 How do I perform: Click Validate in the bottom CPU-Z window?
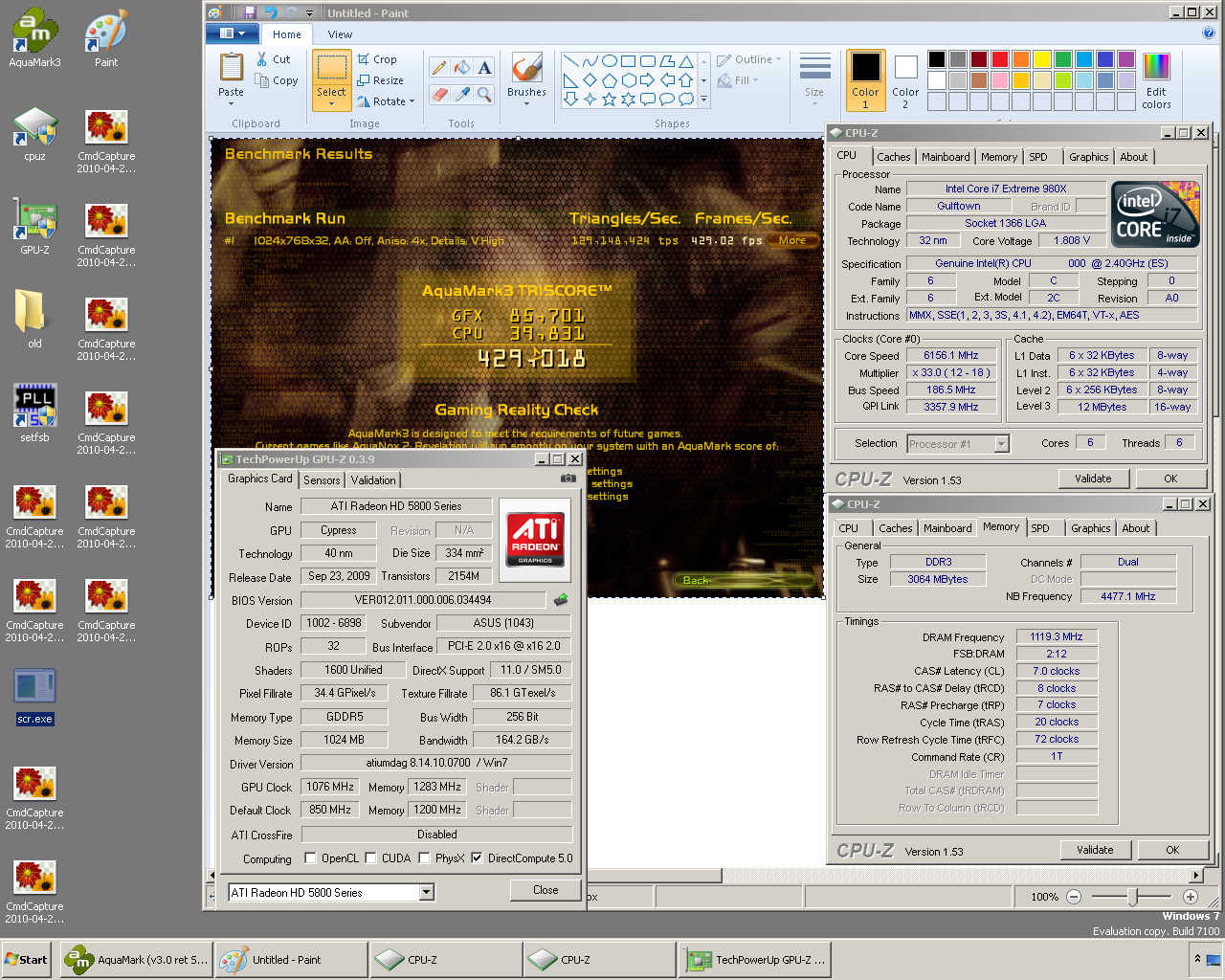click(x=1095, y=850)
